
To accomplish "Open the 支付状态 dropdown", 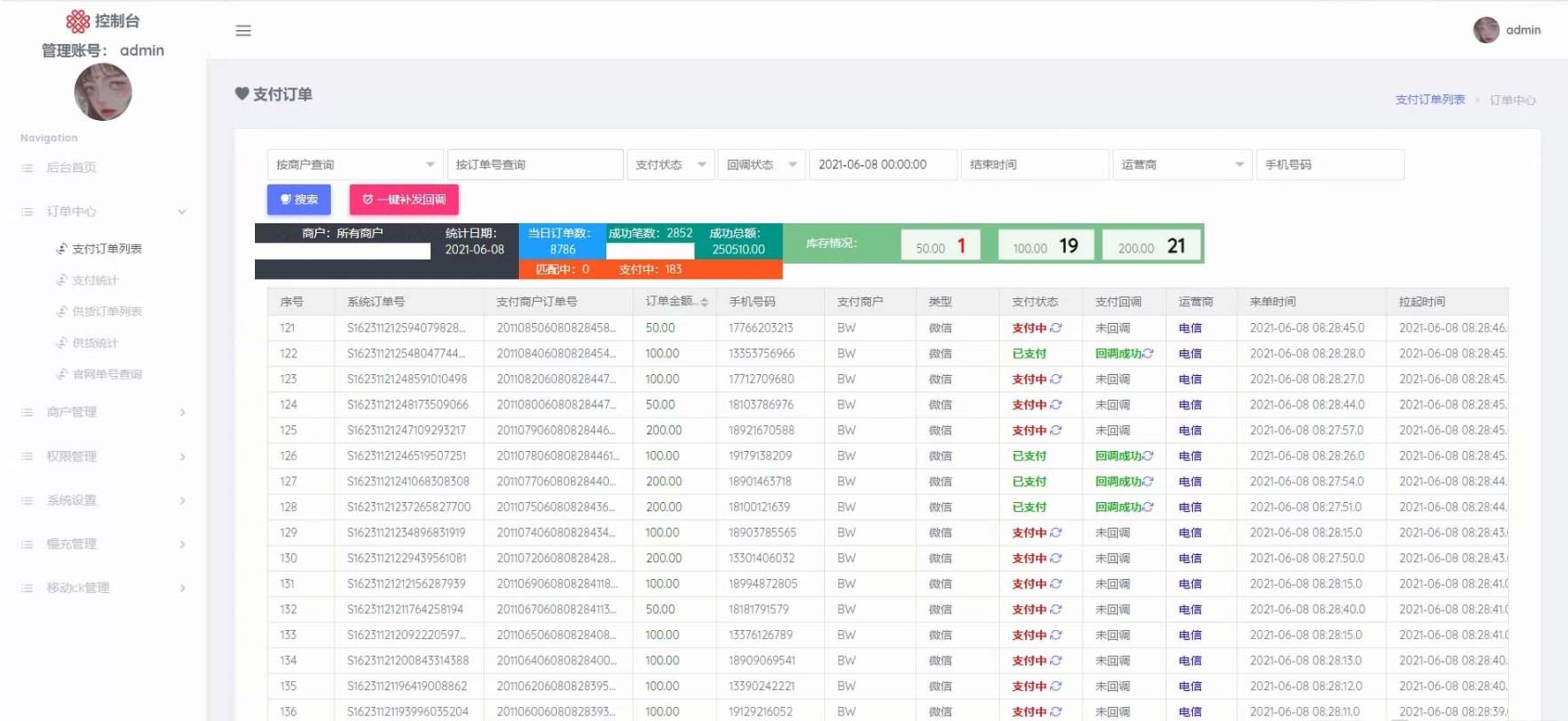I will [671, 165].
